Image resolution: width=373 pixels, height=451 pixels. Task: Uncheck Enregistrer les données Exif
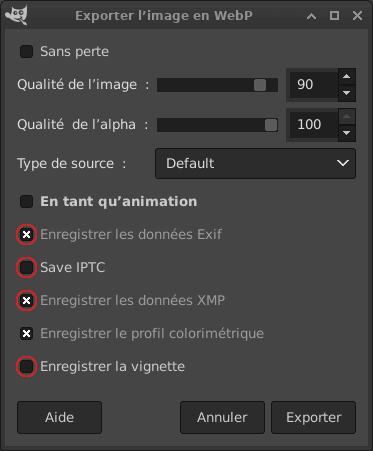click(26, 234)
